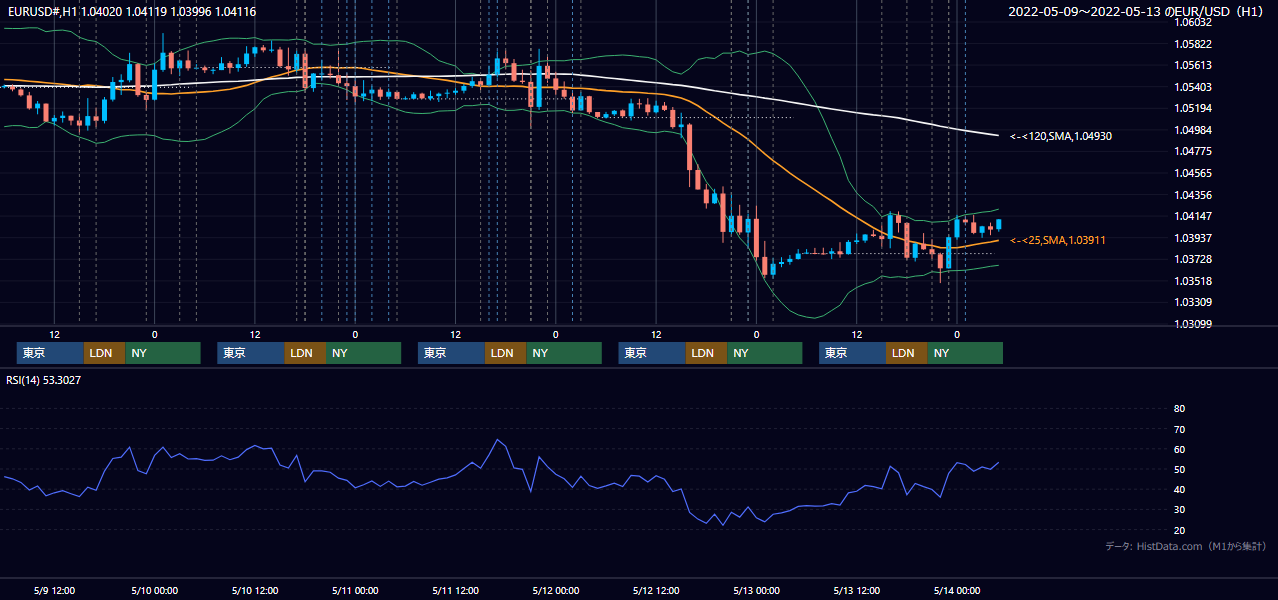Click the RSI level 30 label
1278x600 pixels.
pyautogui.click(x=1179, y=510)
